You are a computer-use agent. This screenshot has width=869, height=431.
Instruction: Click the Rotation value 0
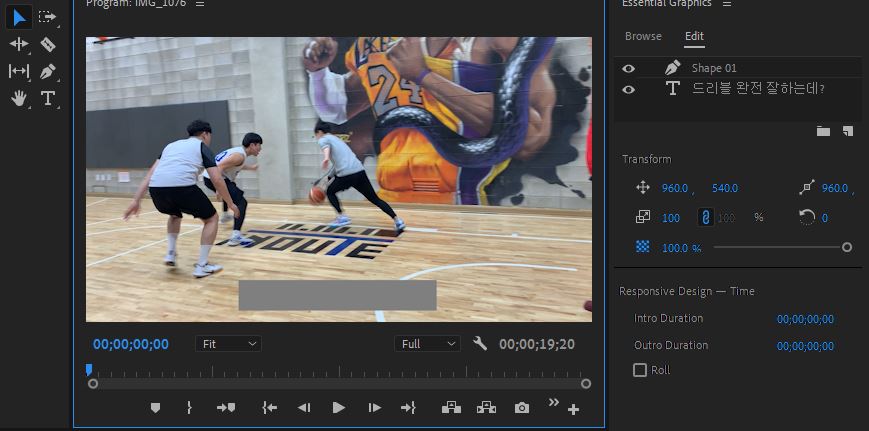(825, 218)
